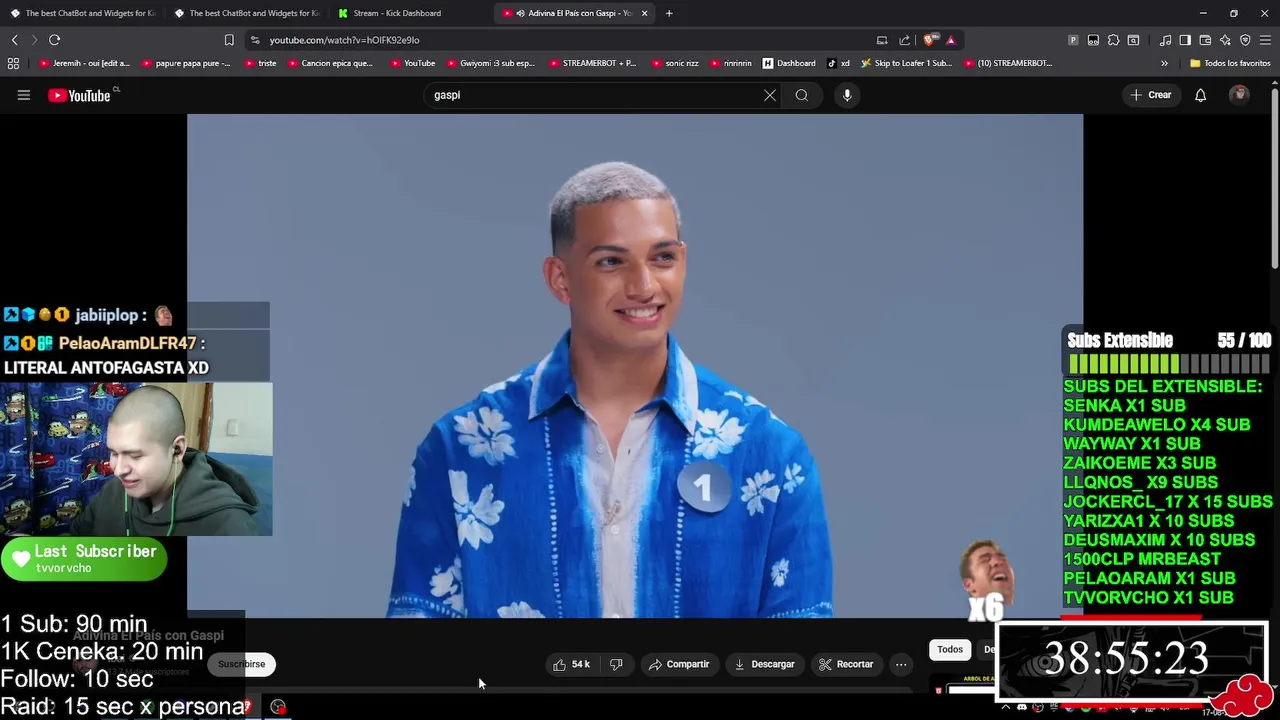1280x720 pixels.
Task: Click Descargar to download the video
Action: 765,664
